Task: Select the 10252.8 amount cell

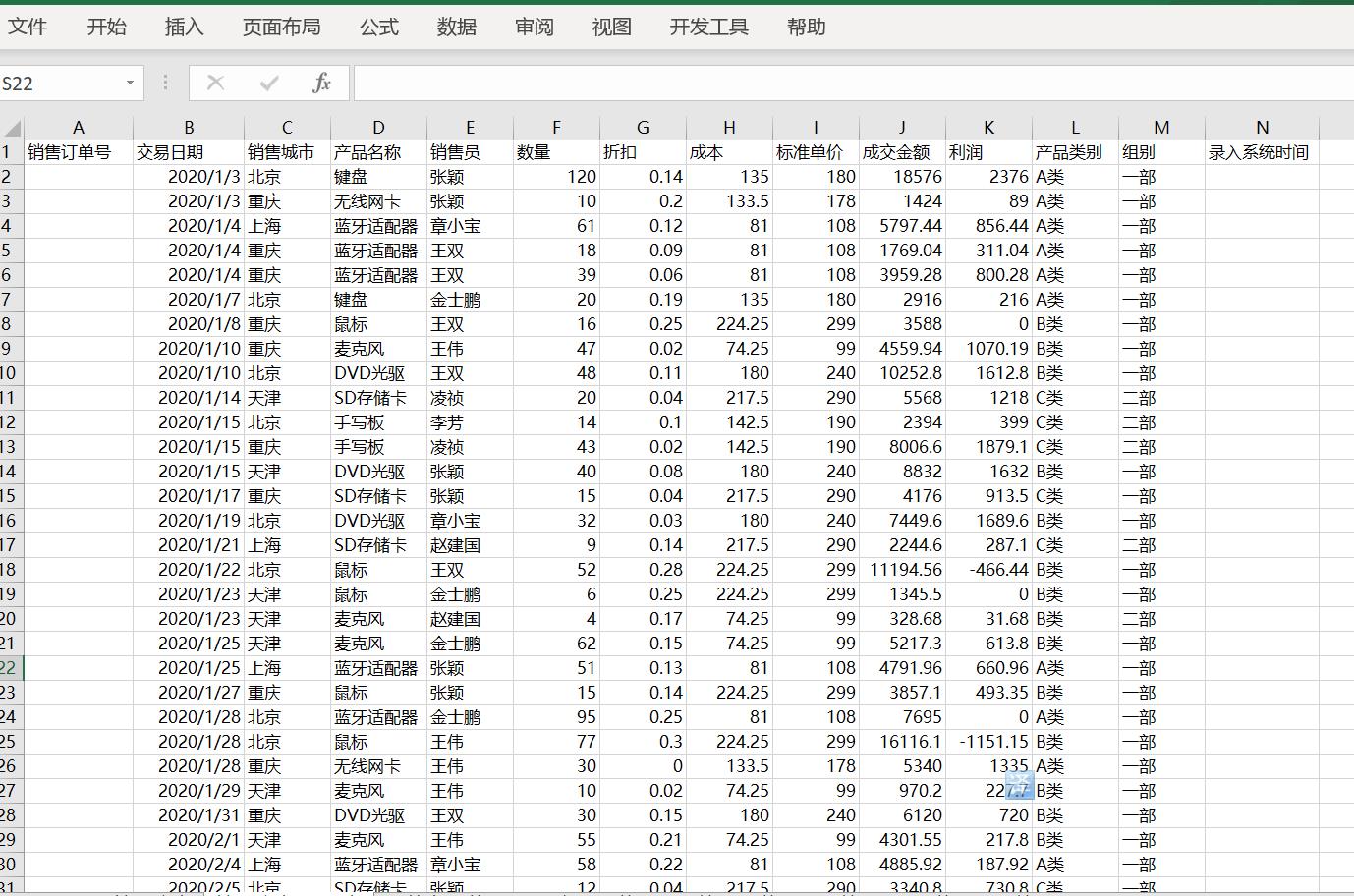Action: pos(902,373)
